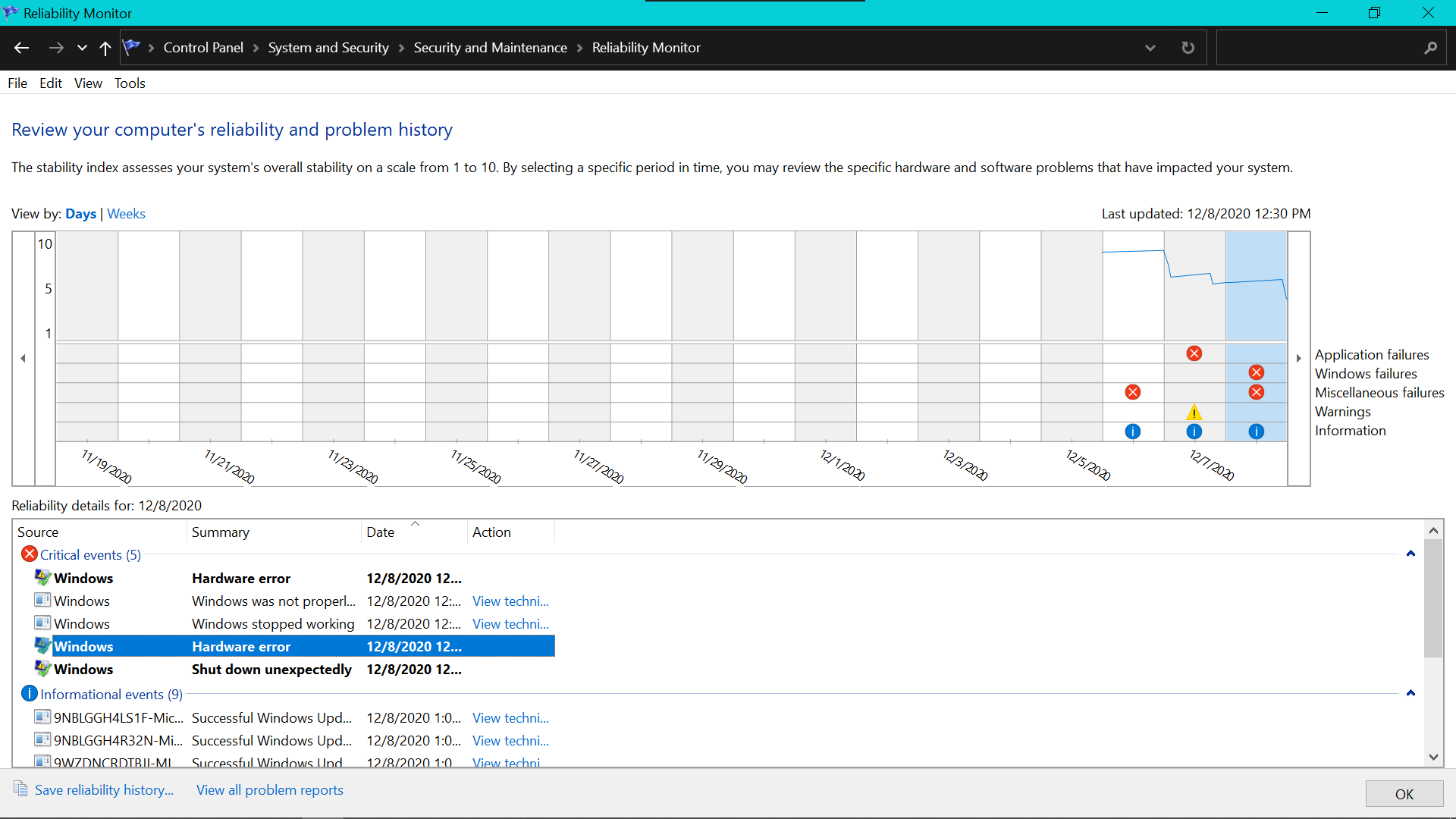
Task: Open View all problem reports
Action: 270,790
